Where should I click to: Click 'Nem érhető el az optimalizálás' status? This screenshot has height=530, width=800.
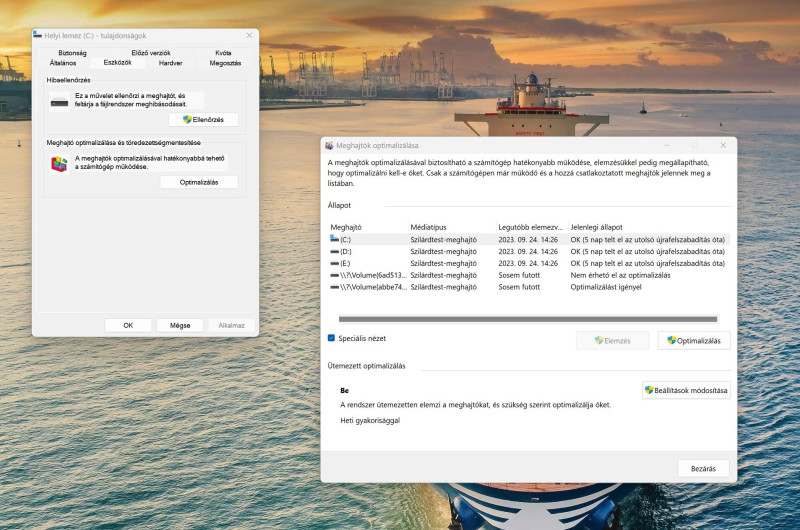(x=620, y=275)
